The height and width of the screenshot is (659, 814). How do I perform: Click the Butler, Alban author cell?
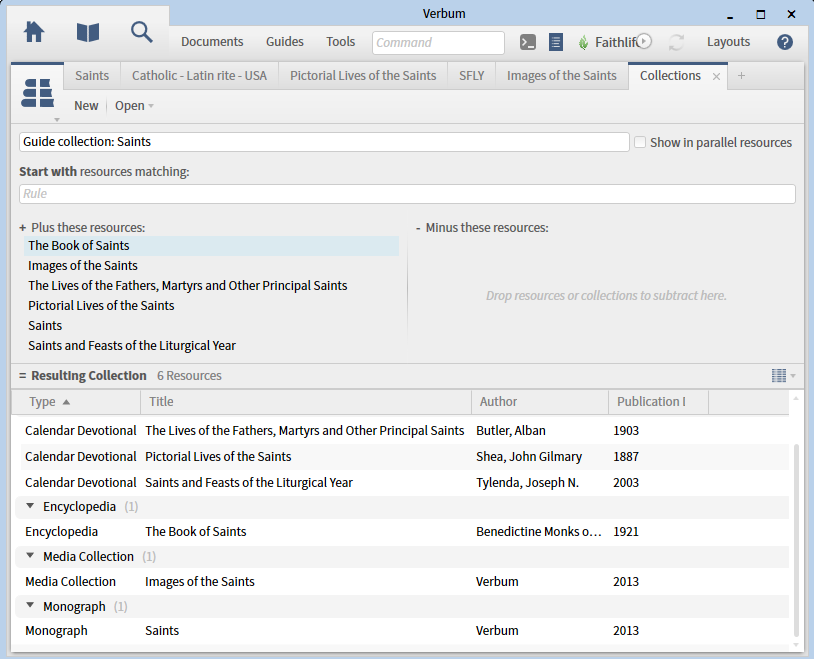pos(511,431)
